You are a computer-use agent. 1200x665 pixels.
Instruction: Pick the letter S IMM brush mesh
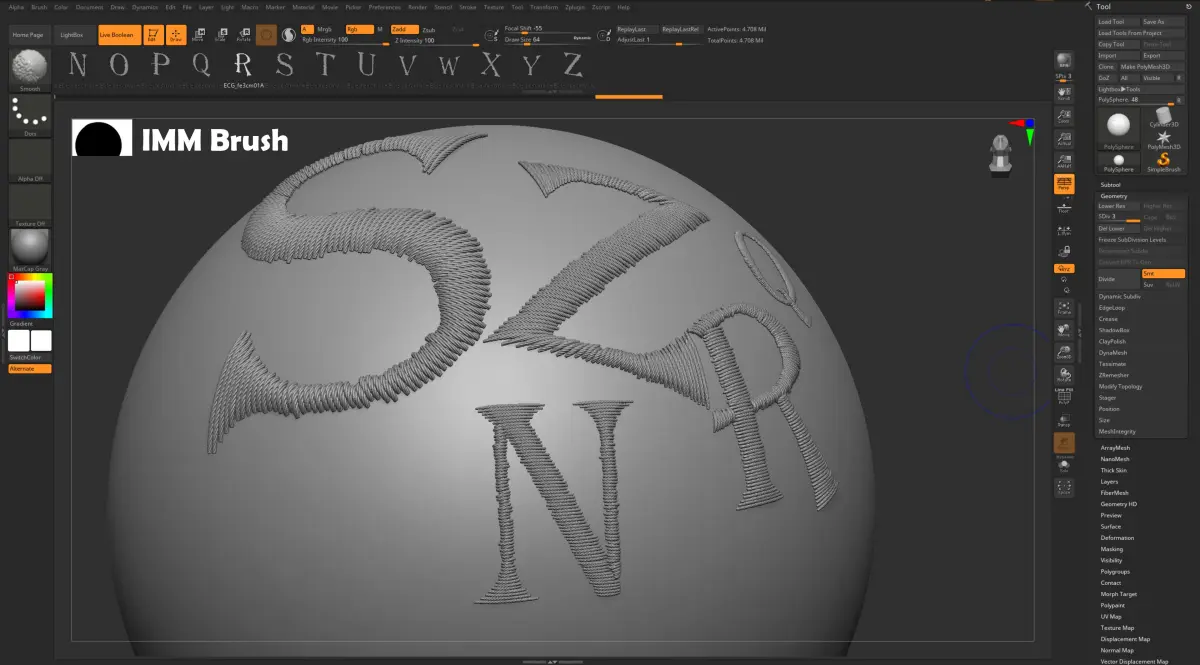click(284, 65)
